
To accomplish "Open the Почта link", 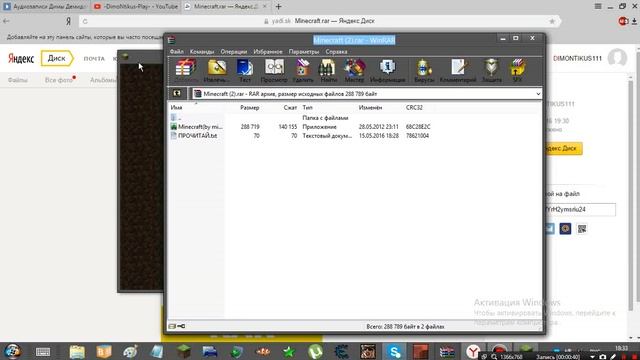I will (94, 58).
